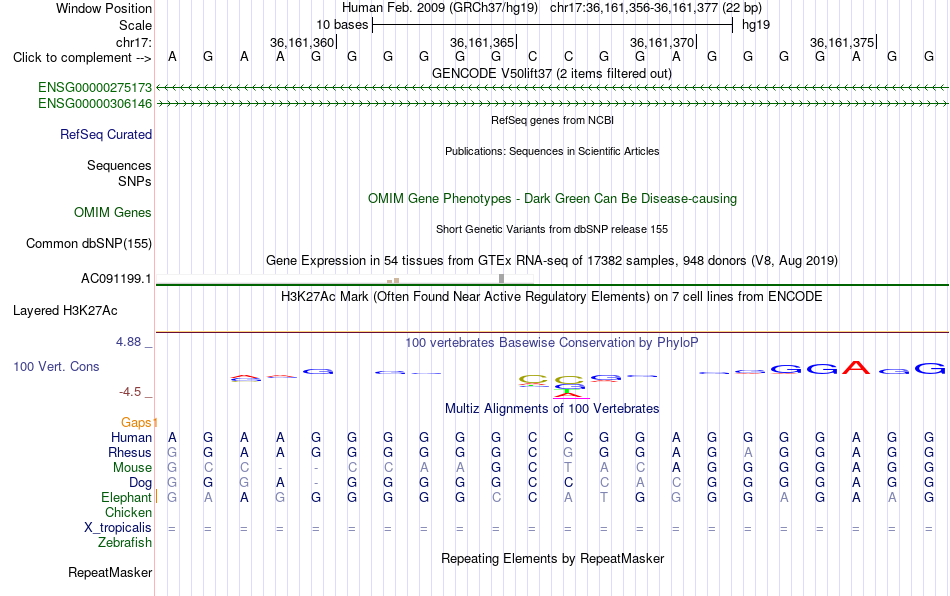Click the 36,161,360 position tick label
Image resolution: width=950 pixels, height=596 pixels.
tap(302, 42)
